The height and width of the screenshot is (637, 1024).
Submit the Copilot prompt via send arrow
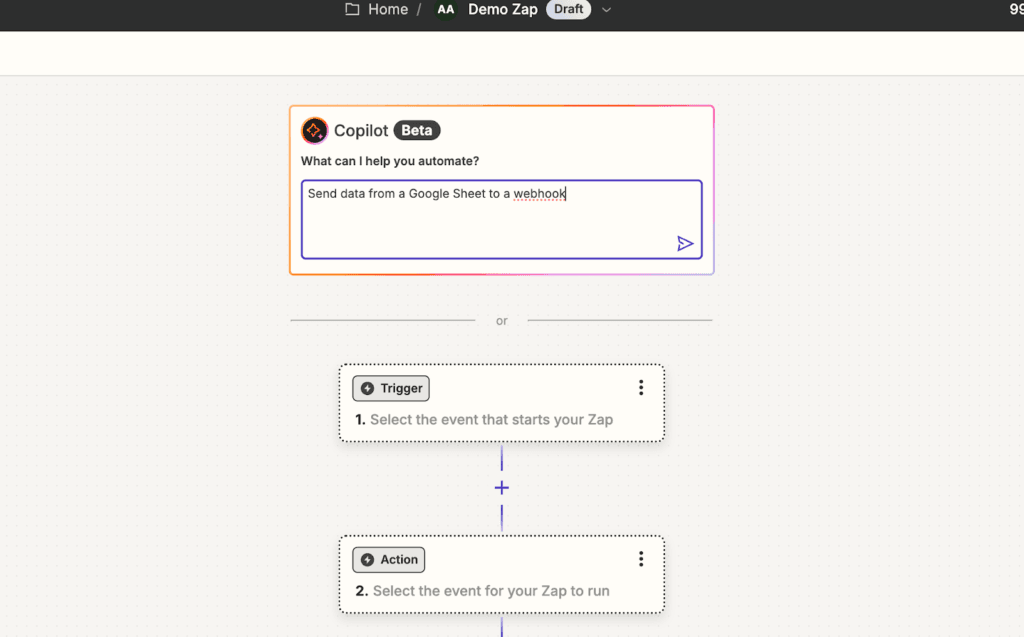click(x=686, y=243)
